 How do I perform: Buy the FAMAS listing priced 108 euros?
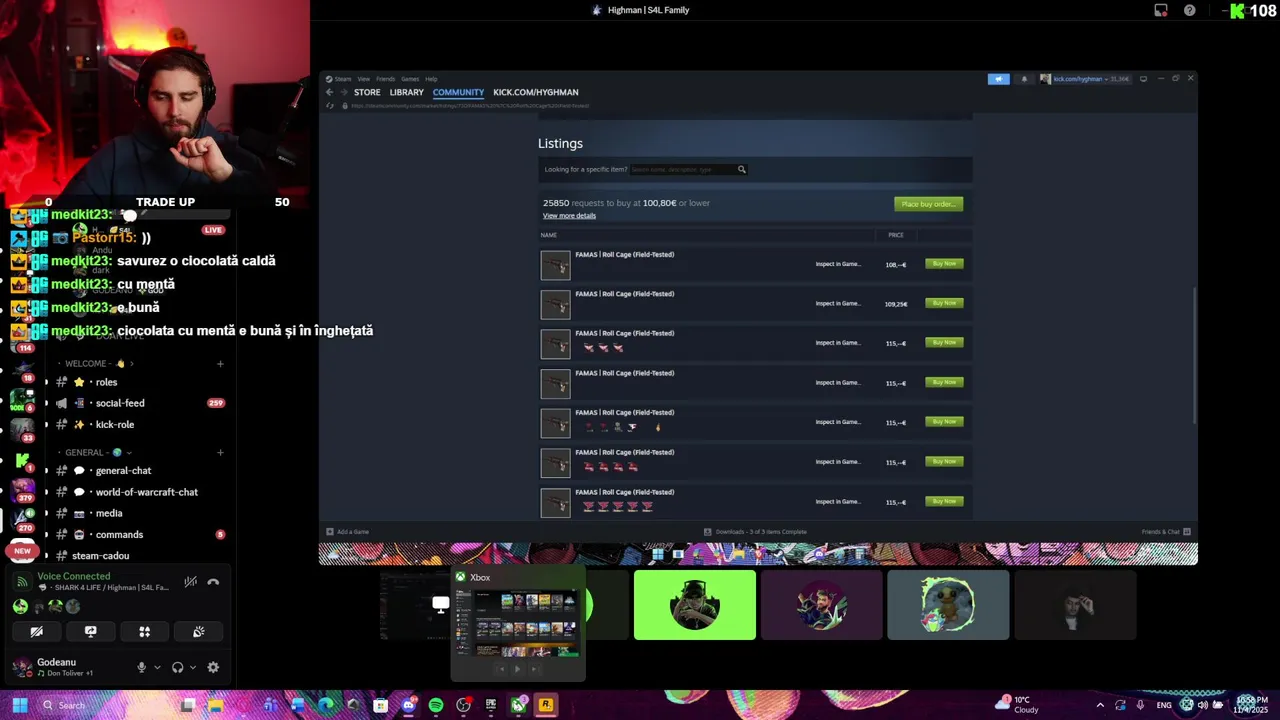coord(944,264)
